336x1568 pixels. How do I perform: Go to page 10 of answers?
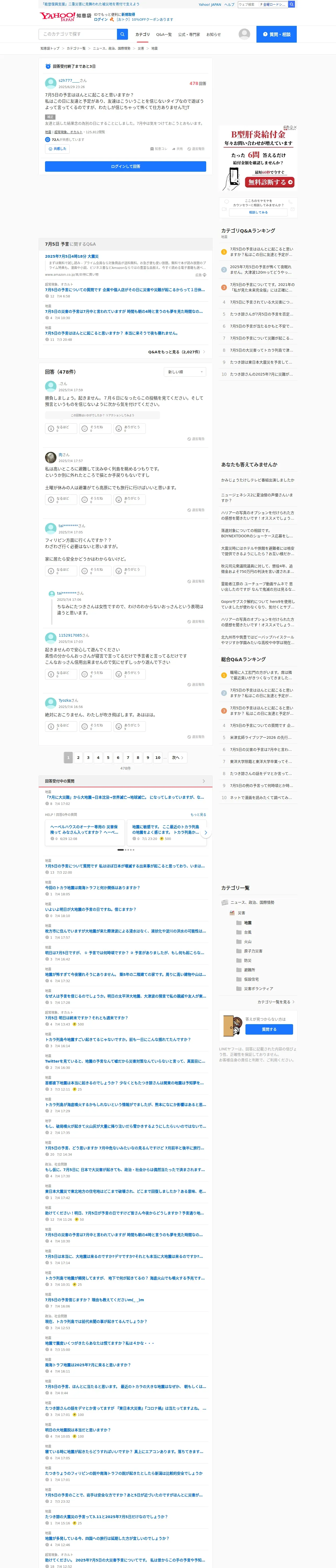click(x=158, y=757)
